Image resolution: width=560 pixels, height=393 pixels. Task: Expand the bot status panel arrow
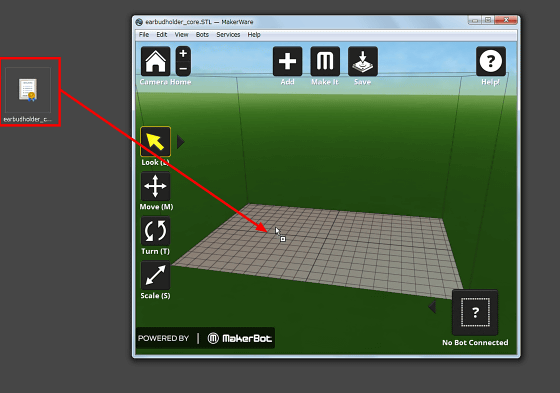point(432,307)
